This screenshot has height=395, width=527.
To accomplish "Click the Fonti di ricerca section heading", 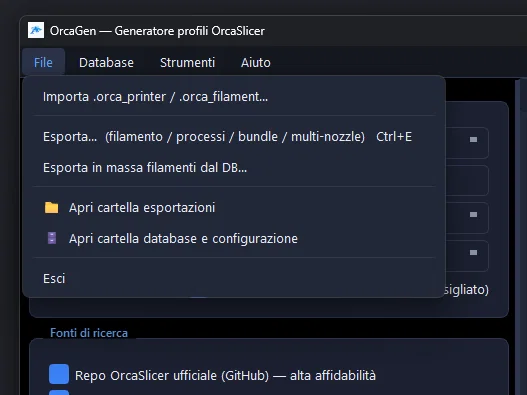I will (89, 333).
